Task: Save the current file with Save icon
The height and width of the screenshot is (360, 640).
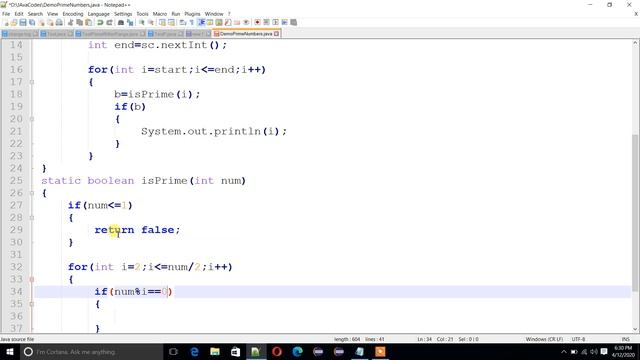Action: pos(23,22)
